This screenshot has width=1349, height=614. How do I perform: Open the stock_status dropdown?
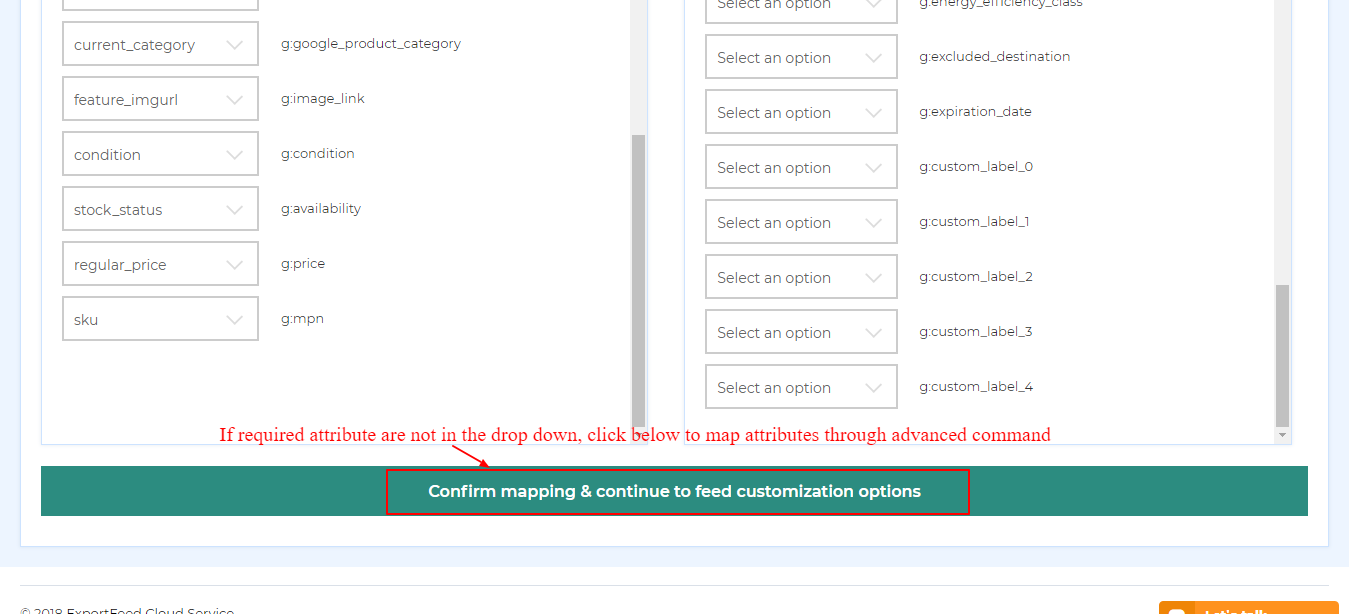click(x=160, y=209)
